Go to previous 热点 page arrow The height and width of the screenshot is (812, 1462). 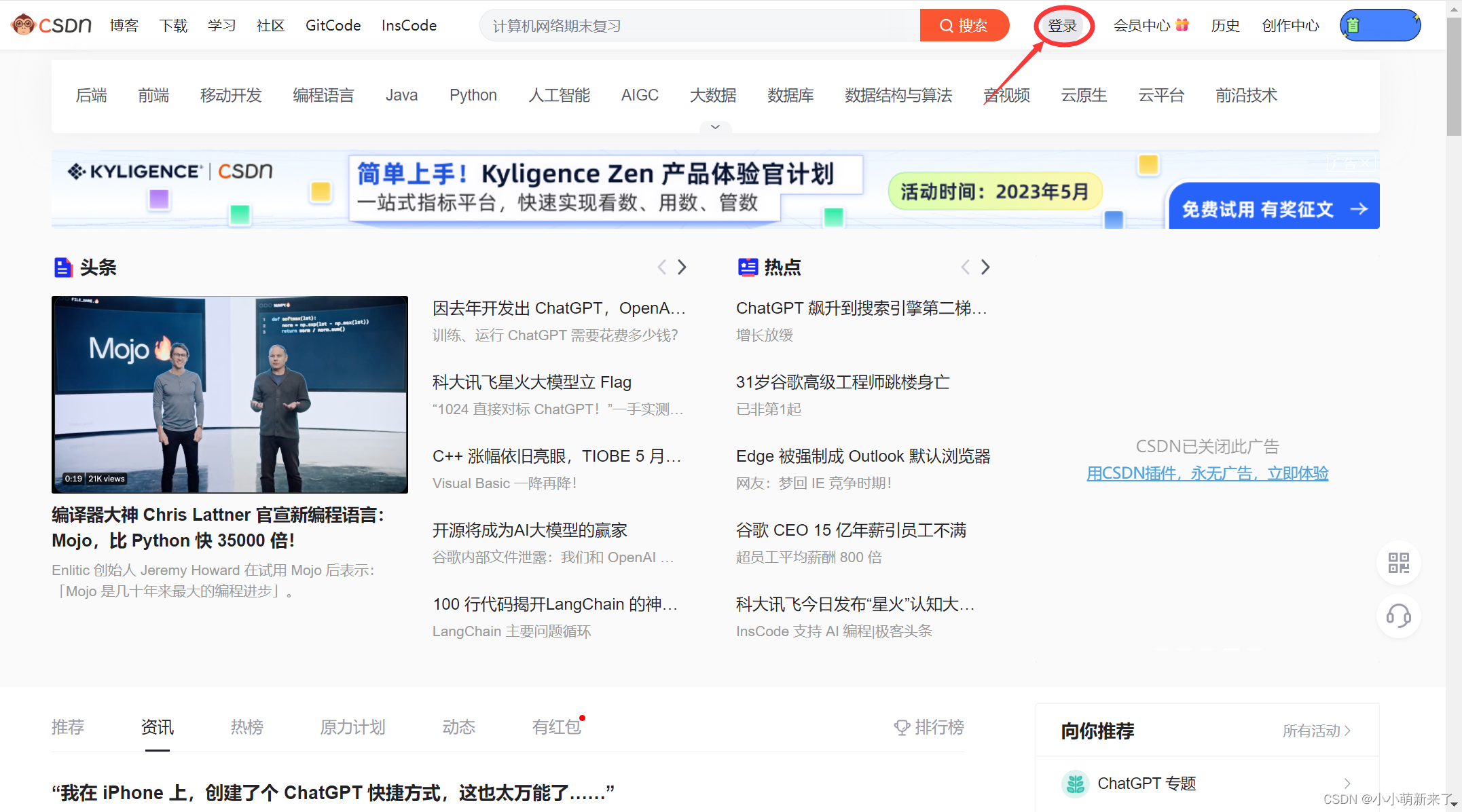pyautogui.click(x=965, y=267)
